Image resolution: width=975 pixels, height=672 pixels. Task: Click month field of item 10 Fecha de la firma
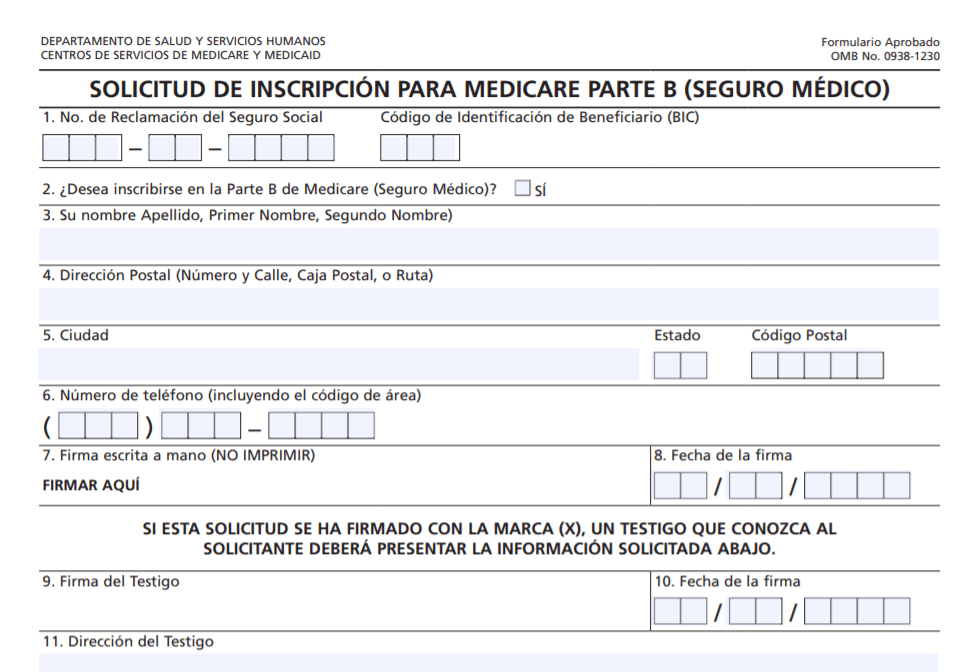[x=680, y=611]
